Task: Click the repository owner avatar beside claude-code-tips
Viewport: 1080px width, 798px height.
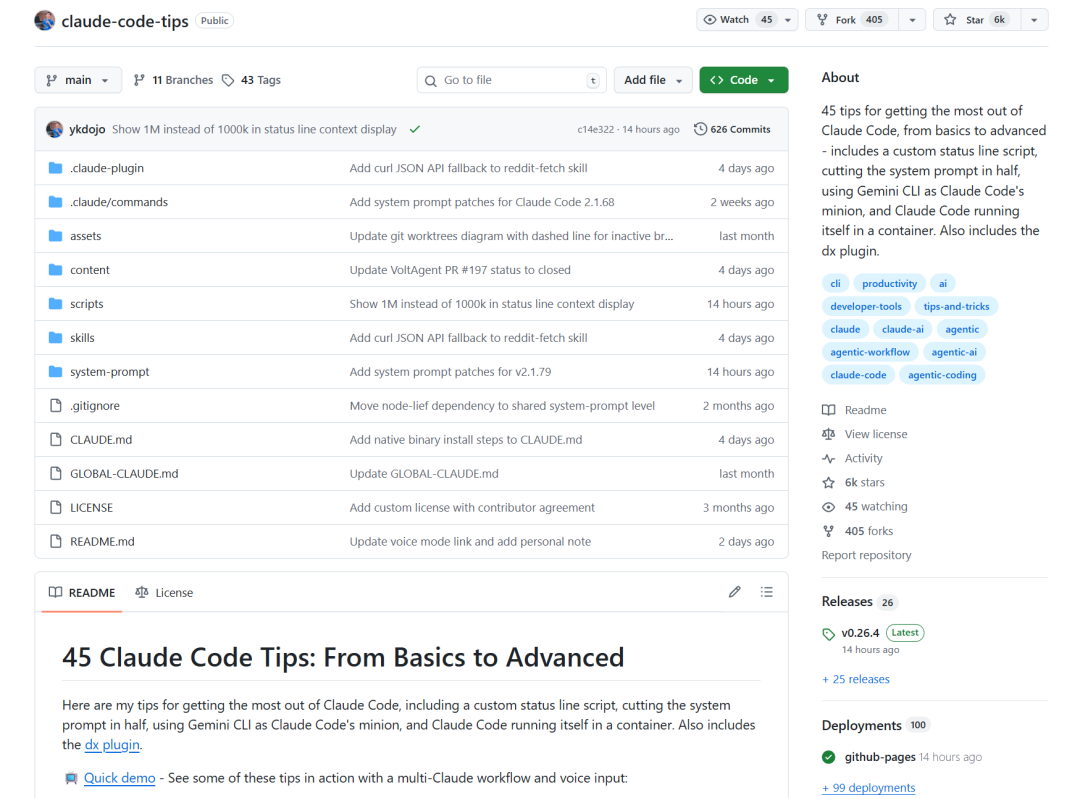Action: point(45,21)
